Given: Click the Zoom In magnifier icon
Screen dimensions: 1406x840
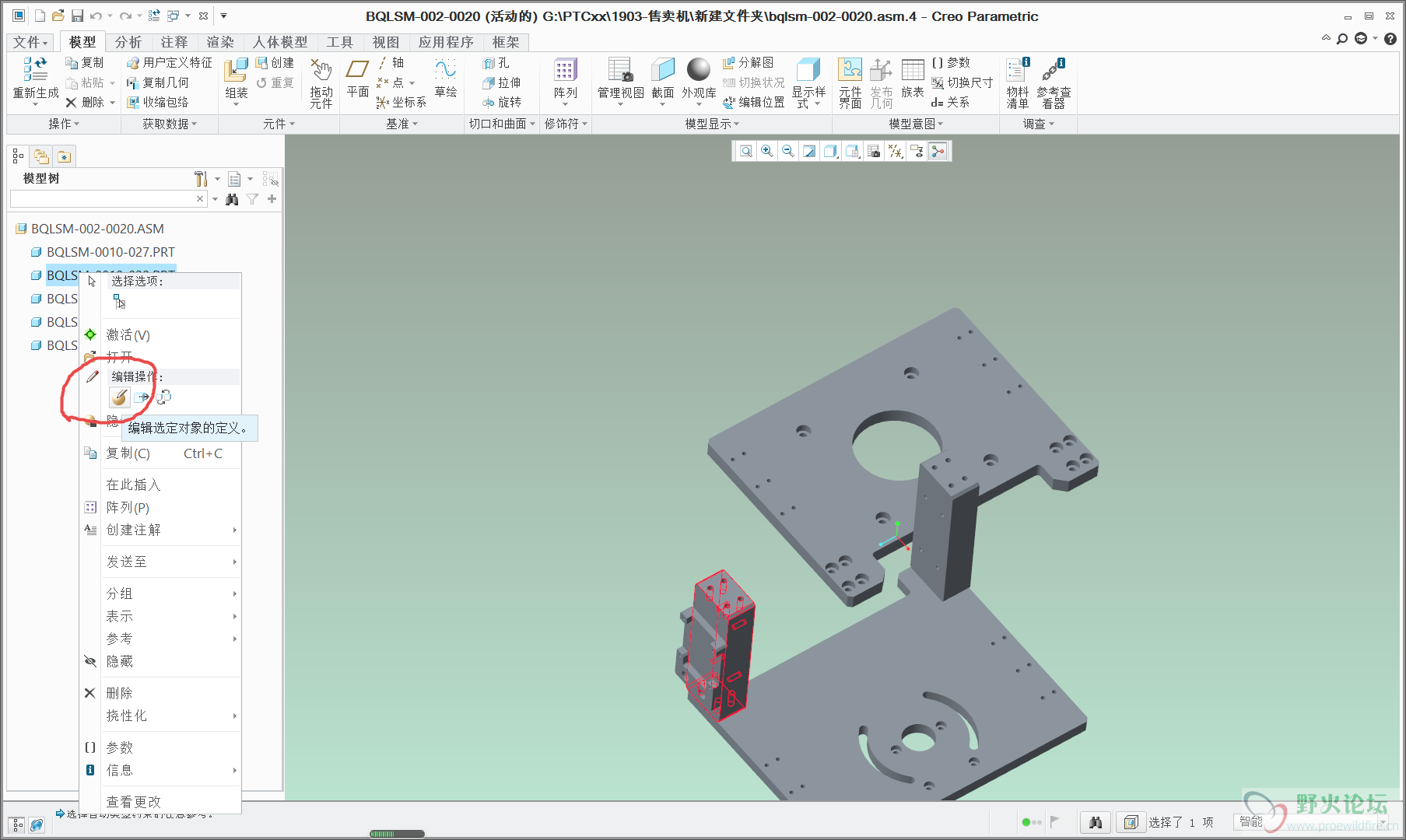Looking at the screenshot, I should pyautogui.click(x=767, y=151).
